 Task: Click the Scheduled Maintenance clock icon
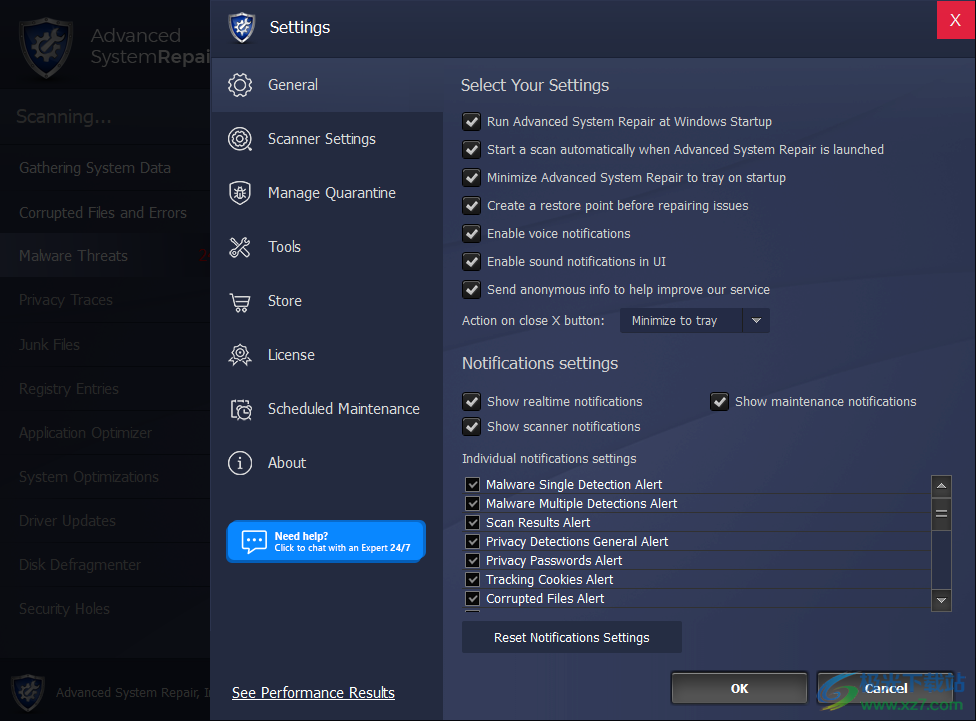[241, 409]
